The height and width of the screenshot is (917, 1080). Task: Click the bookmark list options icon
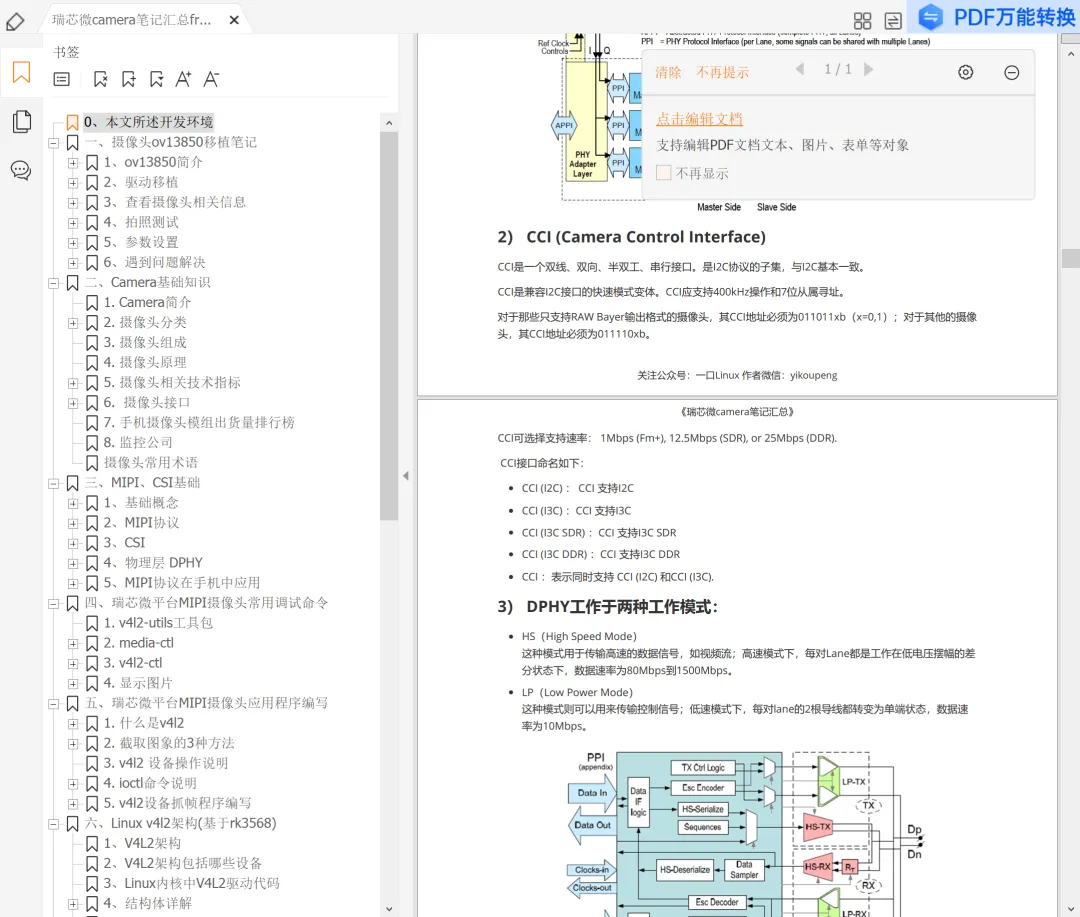point(61,79)
